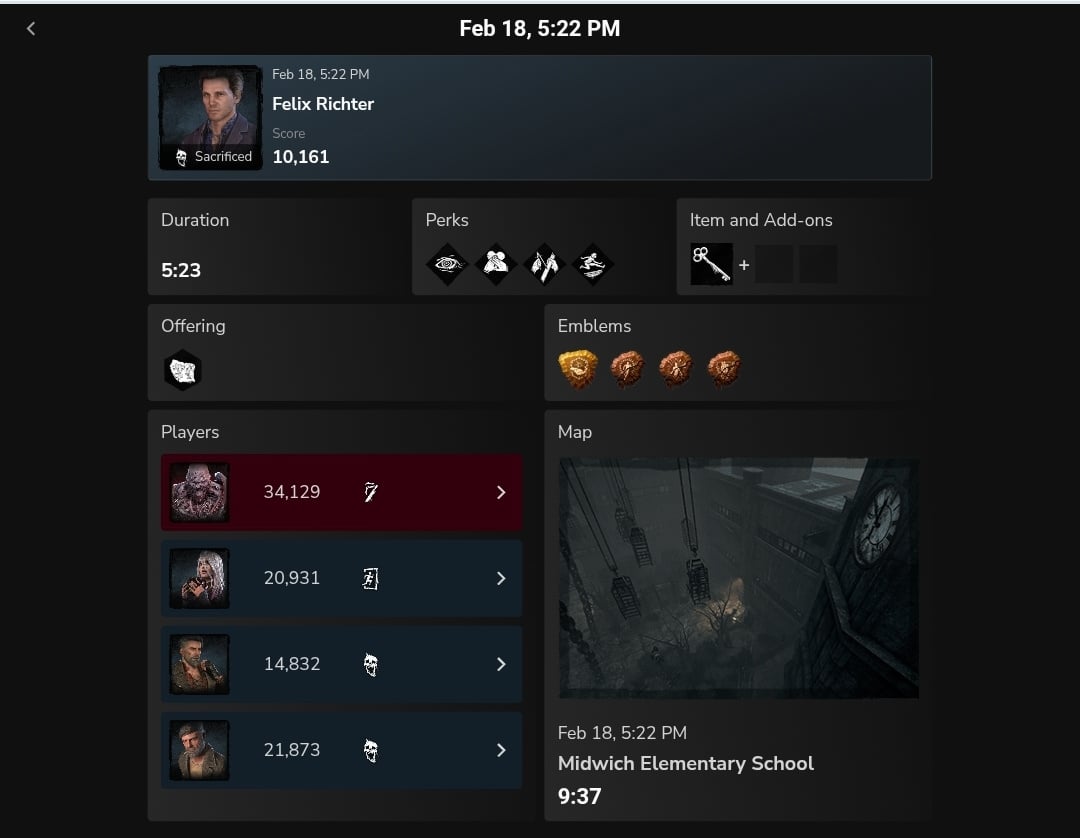Click the Felix Richter character portrait
The image size is (1080, 838).
coord(210,117)
